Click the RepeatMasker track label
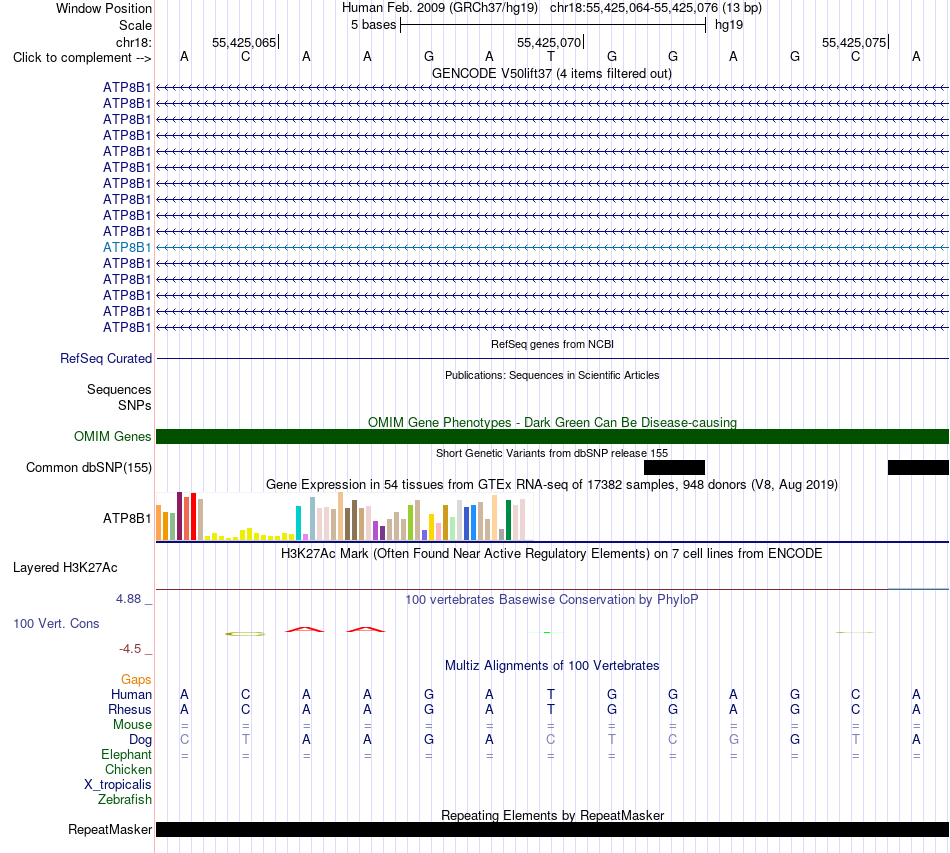Image resolution: width=950 pixels, height=853 pixels. point(110,829)
